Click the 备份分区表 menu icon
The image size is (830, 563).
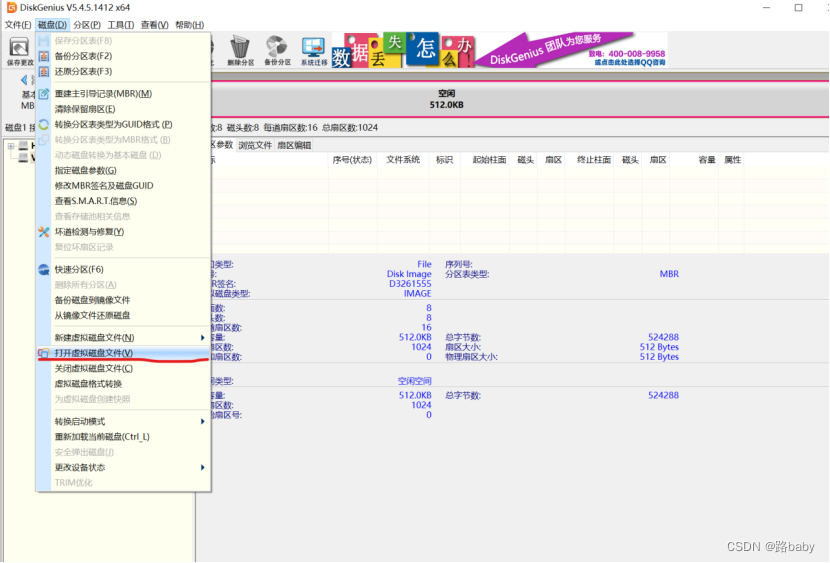[x=44, y=56]
